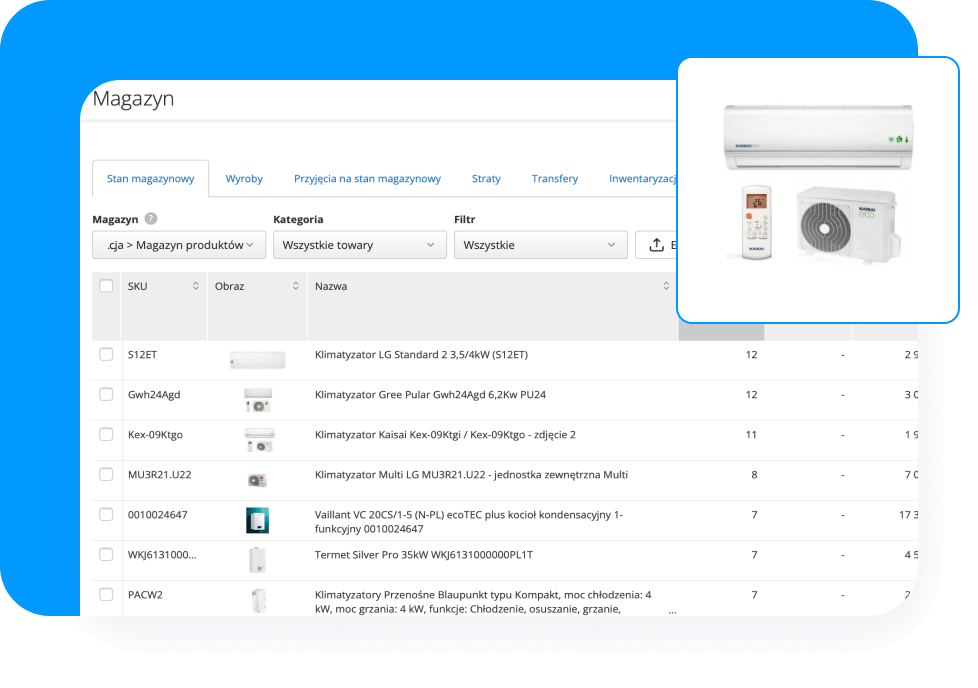Viewport: 978px width, 688px height.
Task: Click the Termet Silver Pro product image
Action: (257, 558)
